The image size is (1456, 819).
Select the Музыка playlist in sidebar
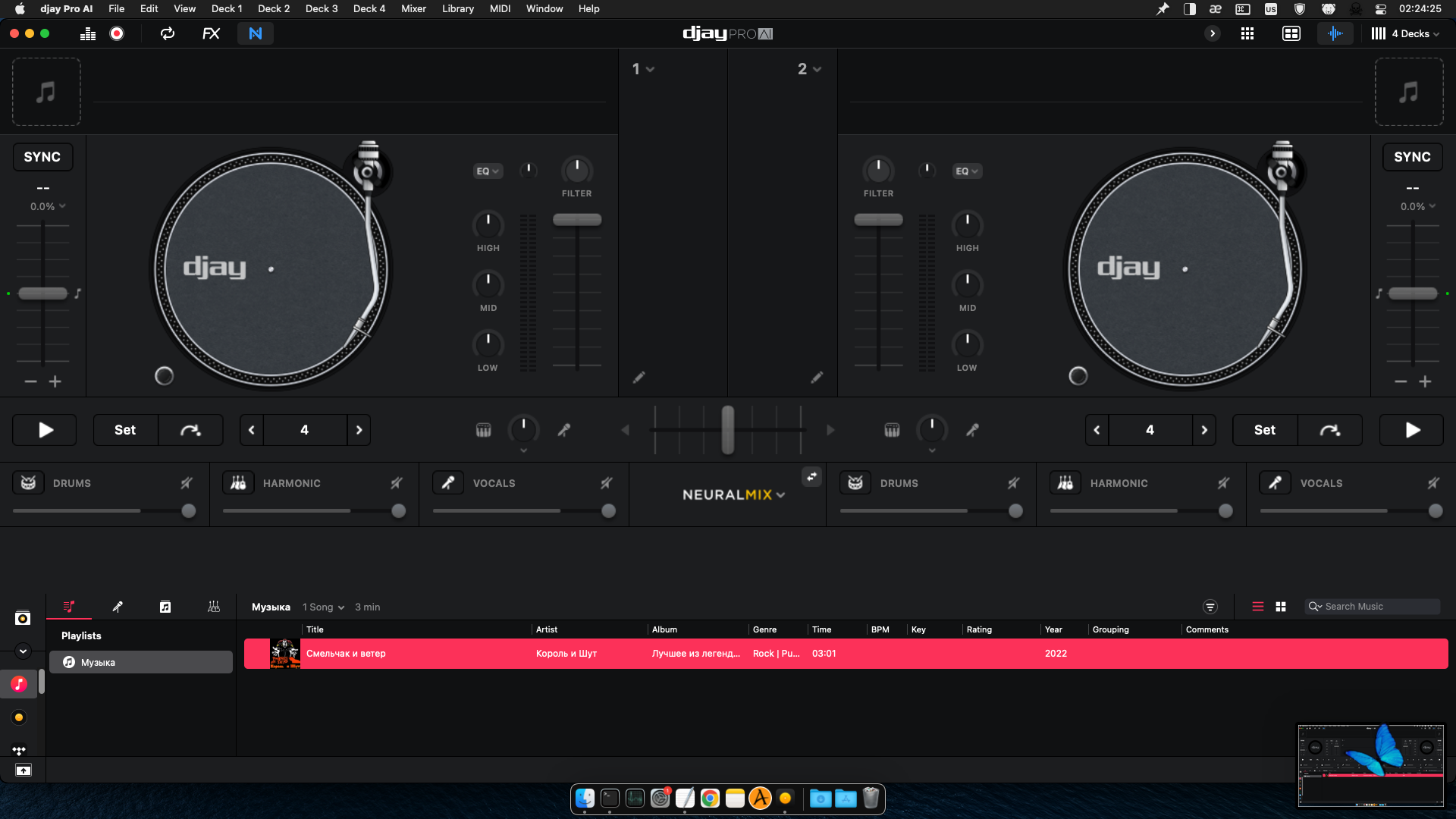[x=141, y=662]
